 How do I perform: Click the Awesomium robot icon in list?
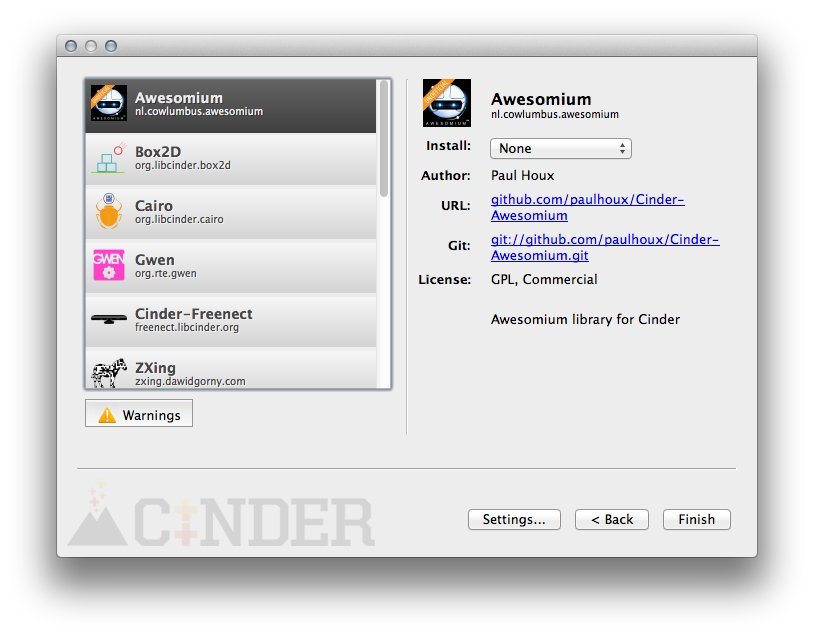coord(108,103)
